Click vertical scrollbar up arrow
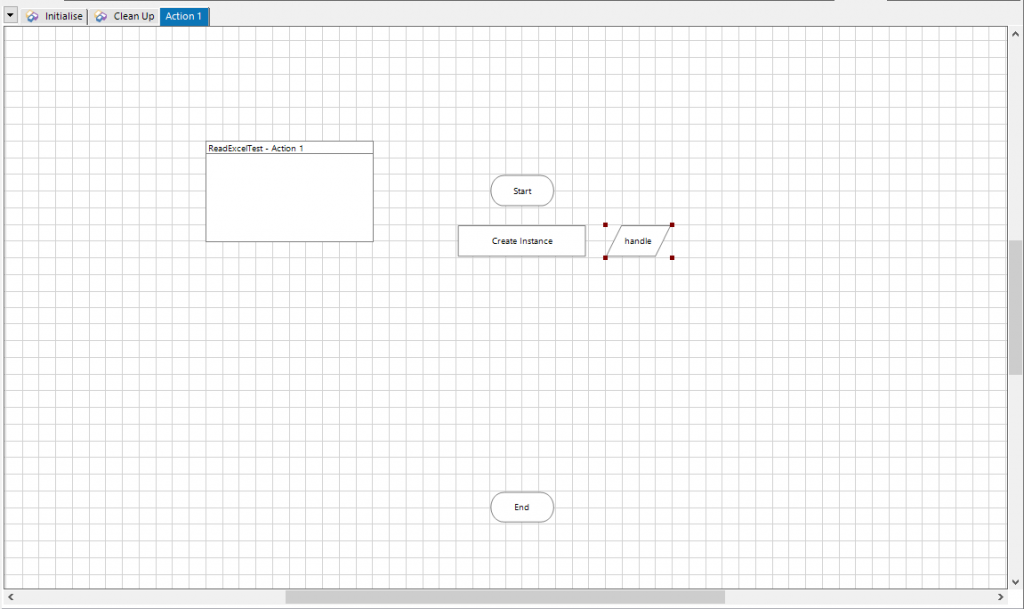The width and height of the screenshot is (1024, 609). click(x=1016, y=34)
